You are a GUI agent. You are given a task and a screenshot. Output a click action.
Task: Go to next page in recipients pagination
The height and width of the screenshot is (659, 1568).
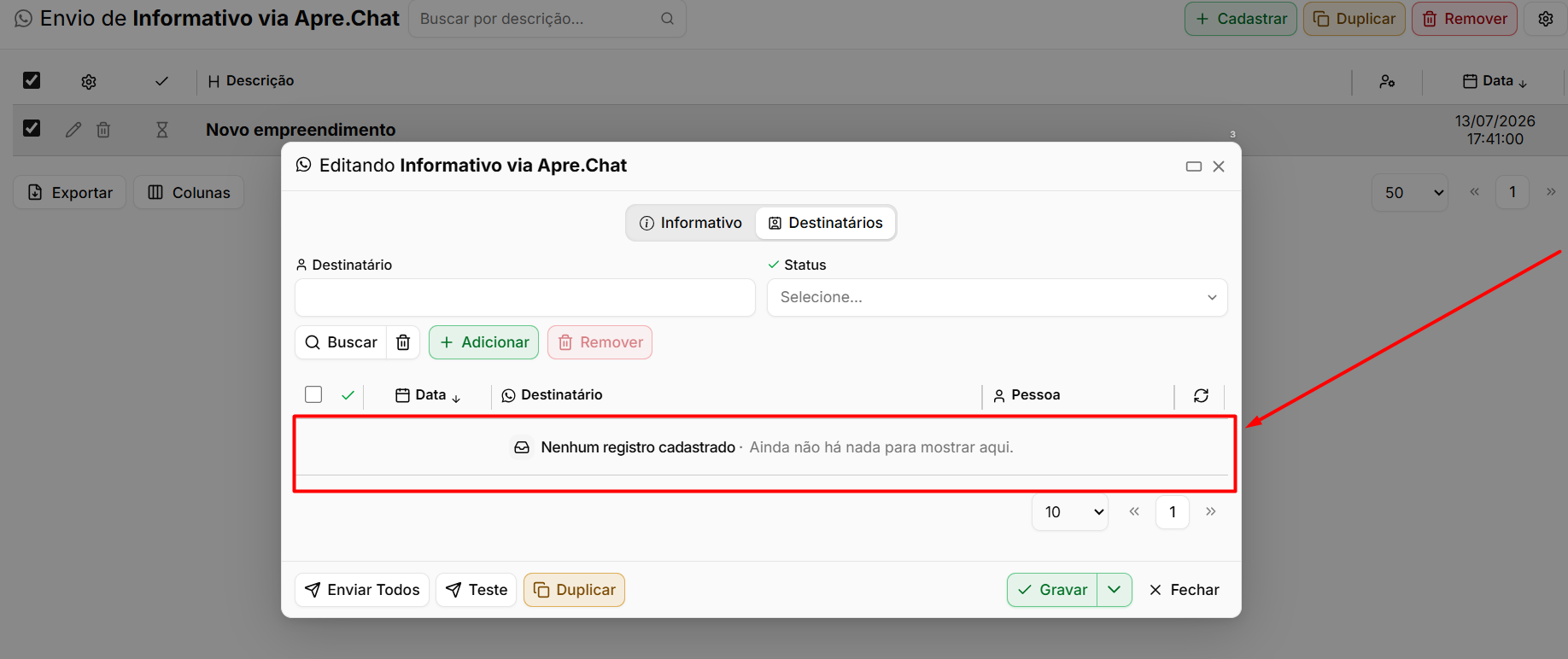[1211, 511]
